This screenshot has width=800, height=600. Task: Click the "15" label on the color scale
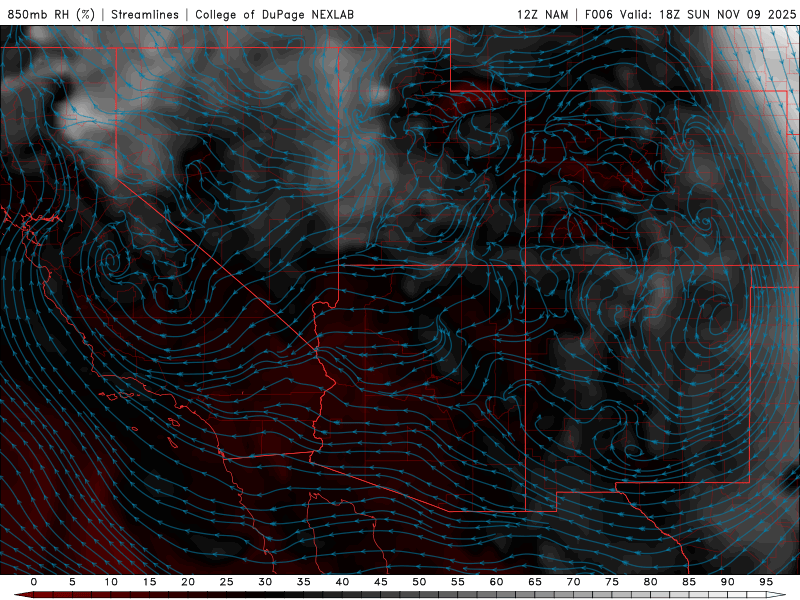(149, 582)
